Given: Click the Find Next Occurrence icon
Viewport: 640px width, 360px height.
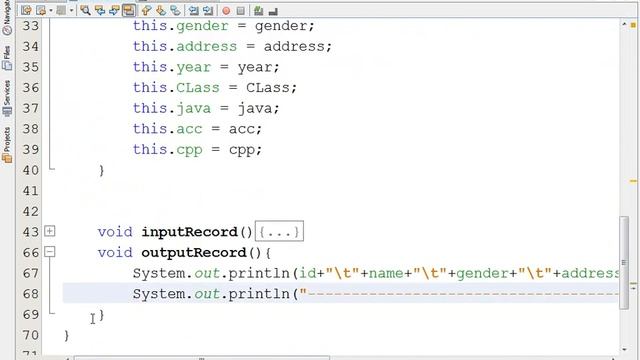Looking at the screenshot, I should point(114,10).
